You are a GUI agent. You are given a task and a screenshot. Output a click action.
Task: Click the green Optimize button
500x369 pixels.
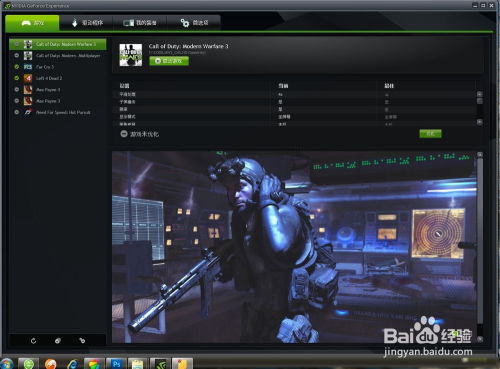(430, 134)
